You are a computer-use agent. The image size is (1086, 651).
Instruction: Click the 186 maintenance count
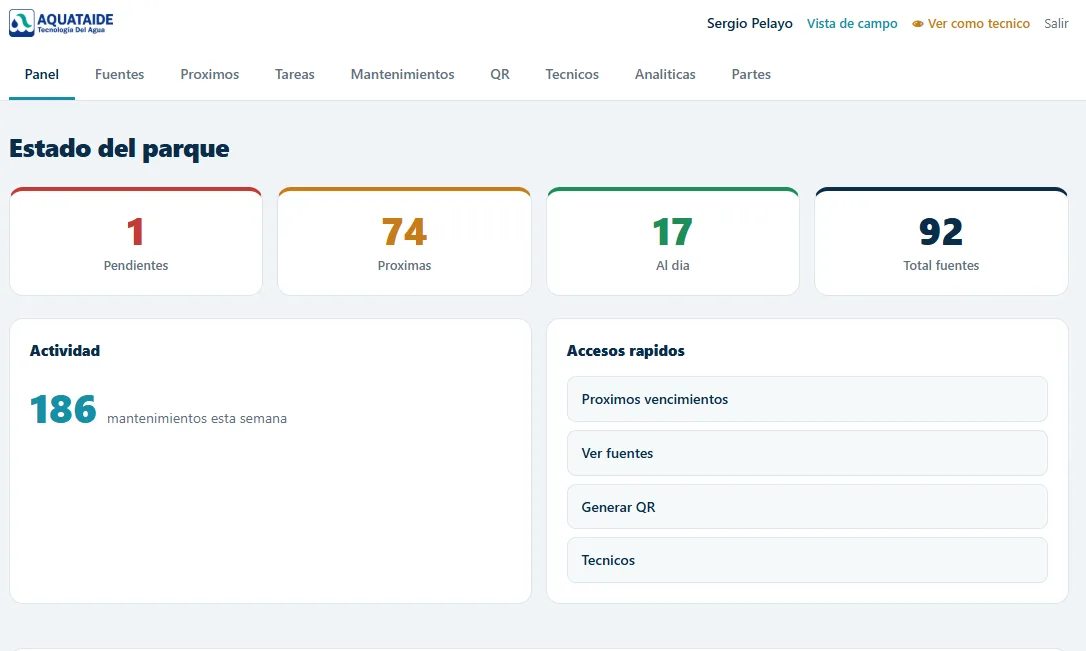click(x=63, y=409)
